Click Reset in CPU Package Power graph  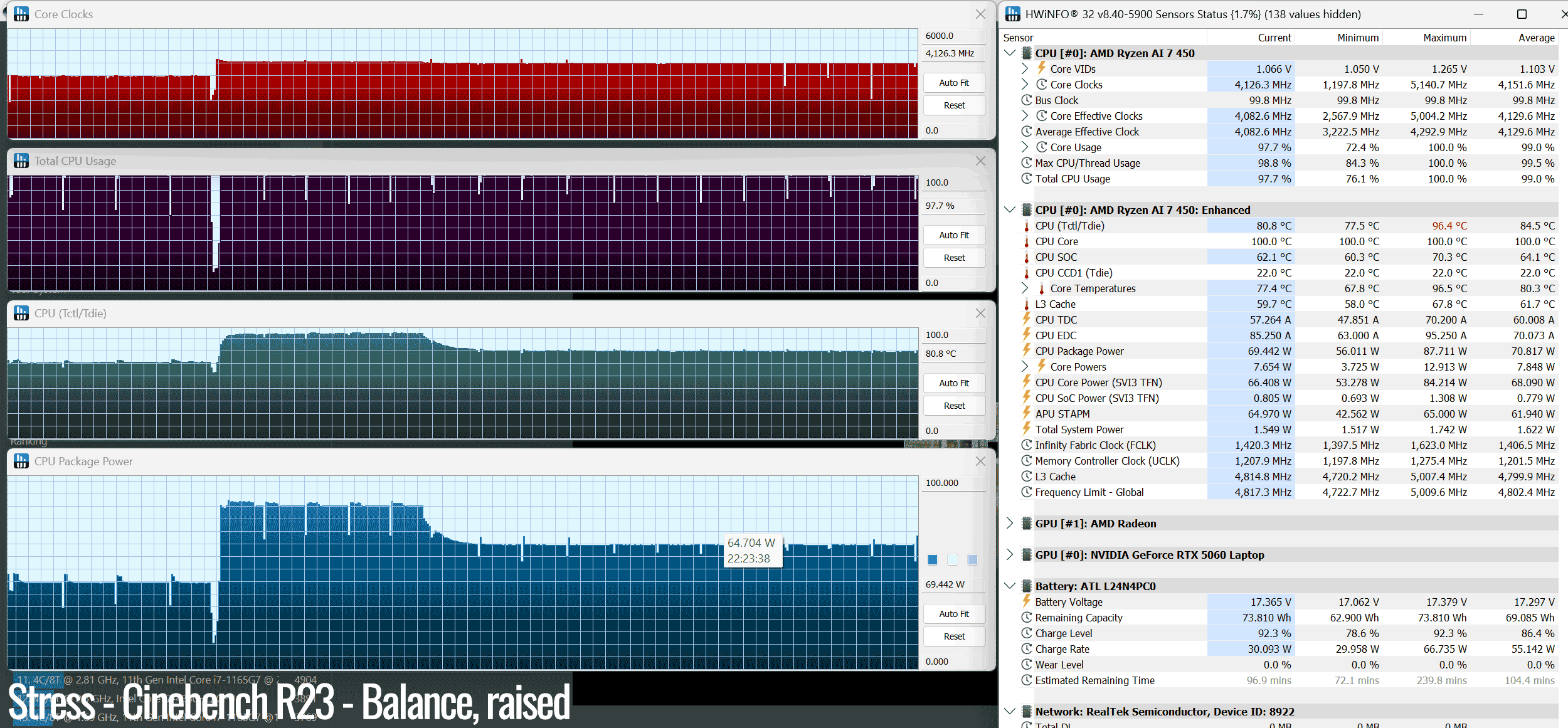[x=954, y=636]
